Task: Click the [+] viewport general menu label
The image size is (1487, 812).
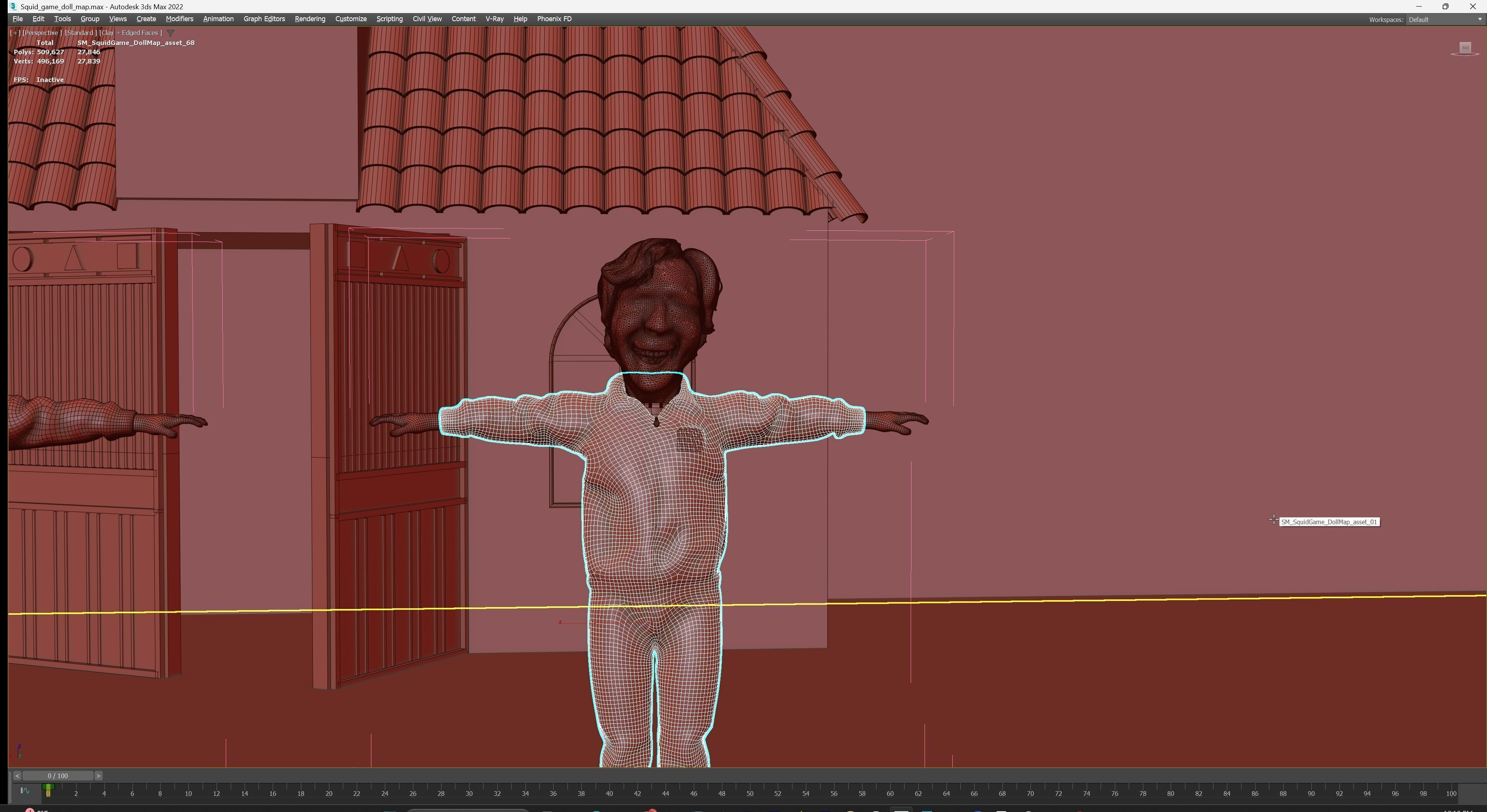Action: [x=14, y=33]
